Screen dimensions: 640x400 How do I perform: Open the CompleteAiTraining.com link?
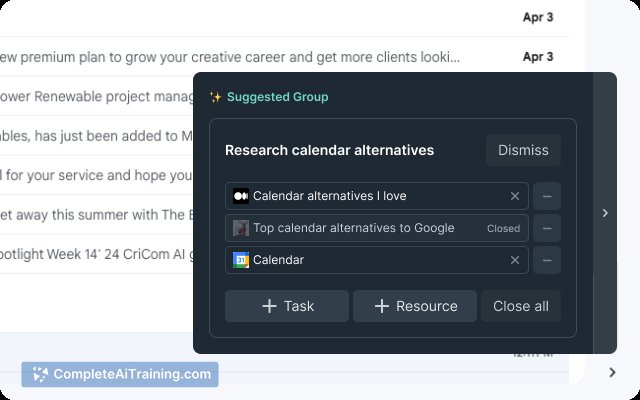(120, 374)
